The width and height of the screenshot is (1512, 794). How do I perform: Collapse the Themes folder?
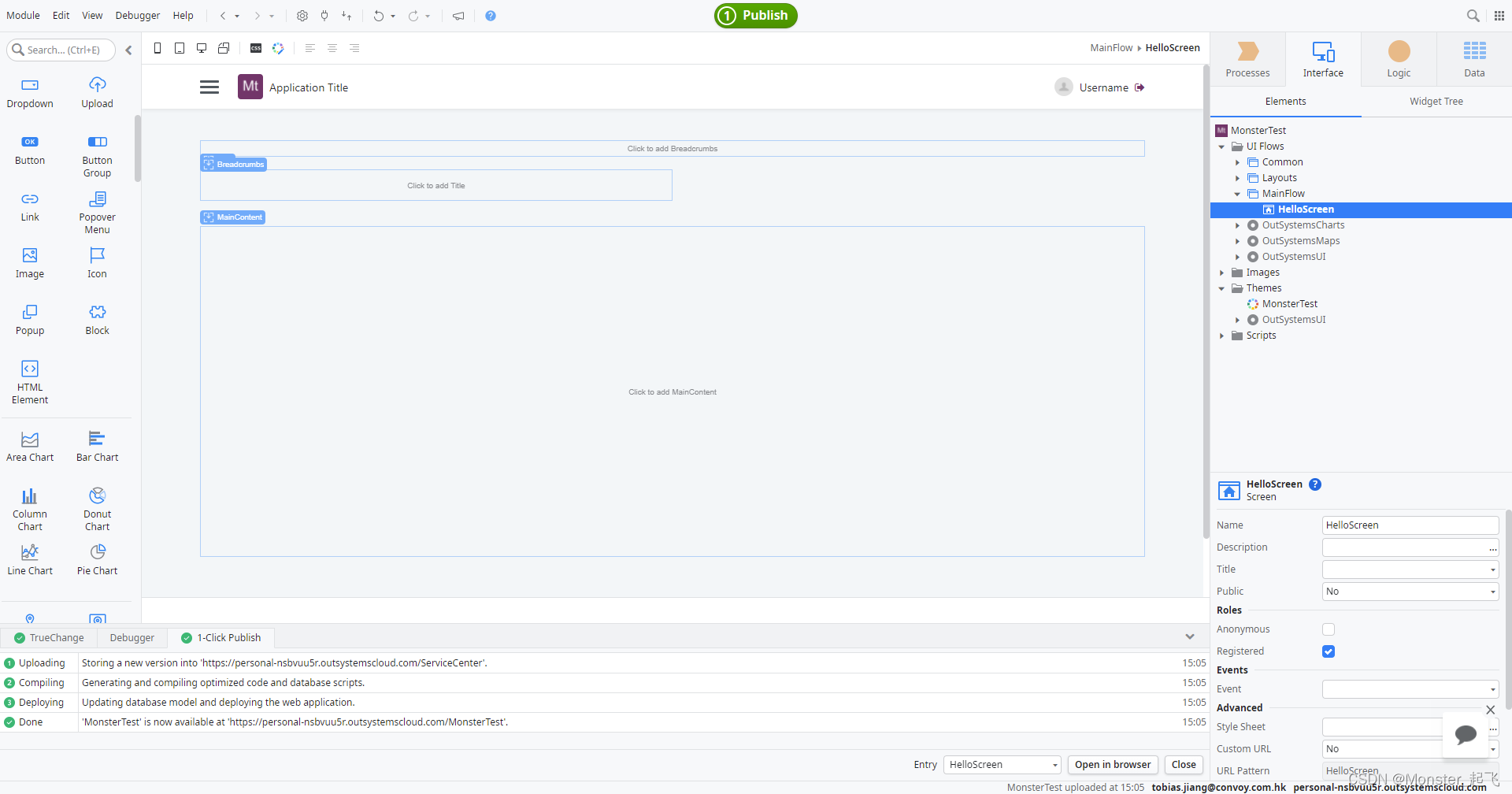1221,288
